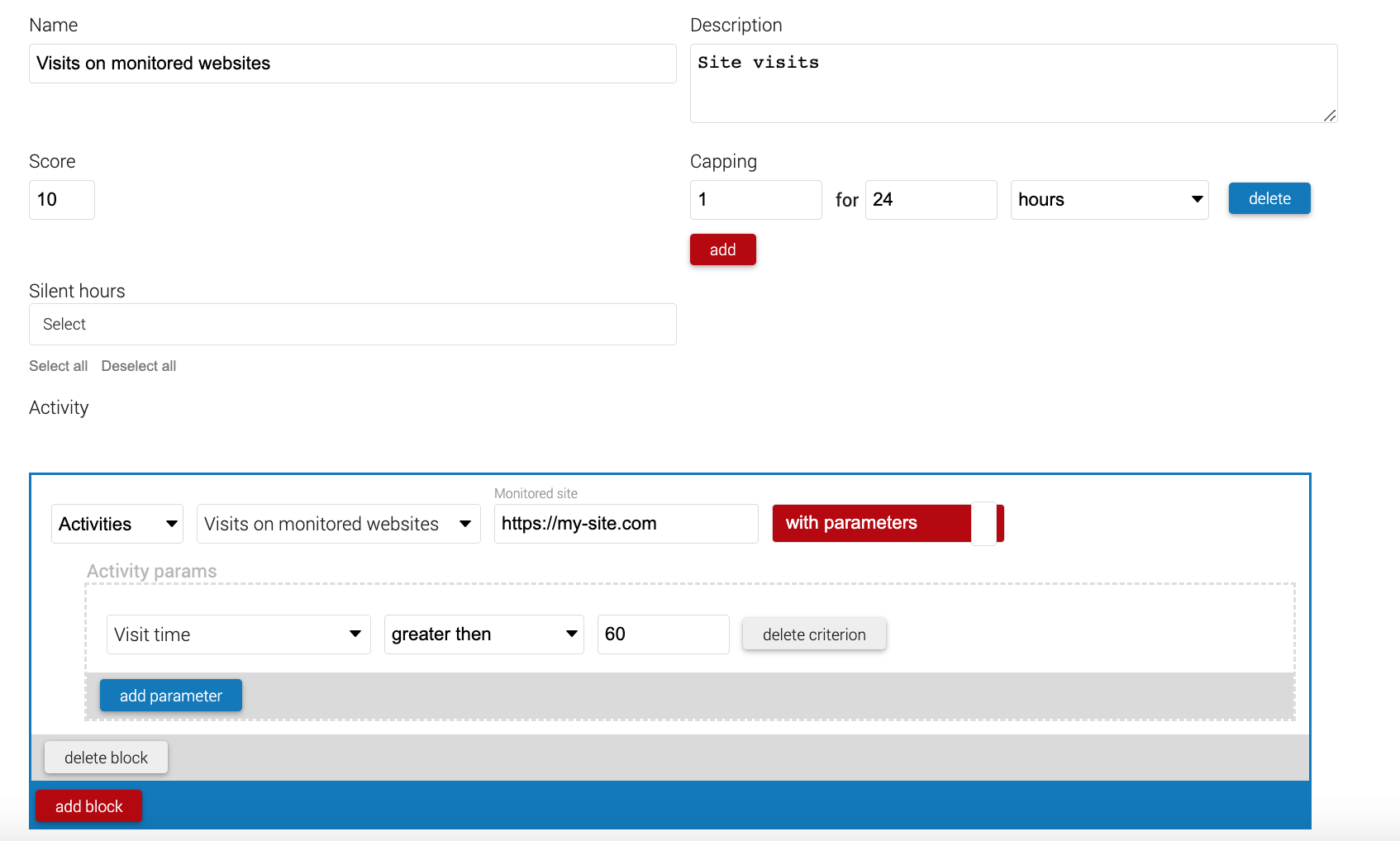Screen dimensions: 1400x841
Task: Click the 'delete block' button
Action: click(106, 758)
